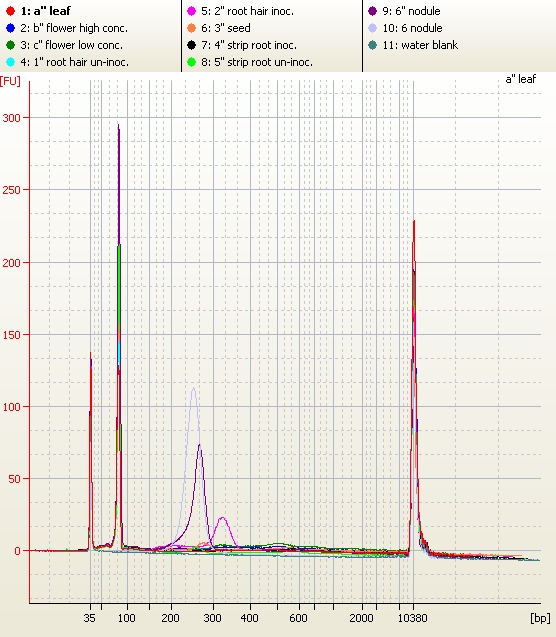This screenshot has width=556, height=637.
Task: Click the blue dot for flower high conc.
Action: pos(11,28)
